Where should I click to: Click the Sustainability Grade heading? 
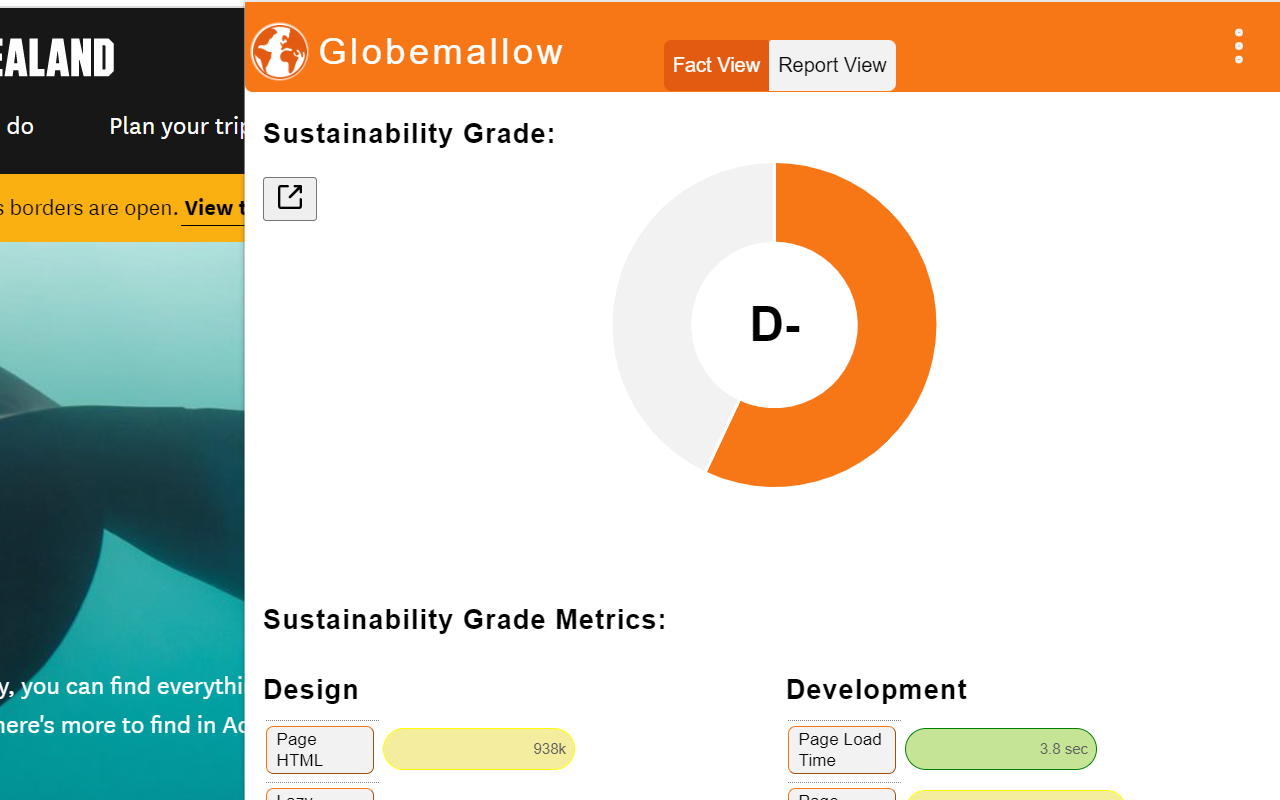click(409, 134)
